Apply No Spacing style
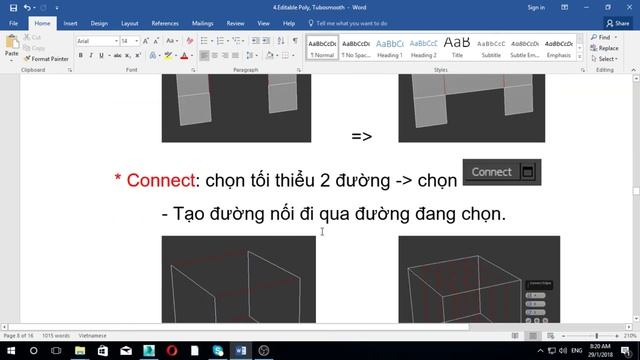 [356, 48]
